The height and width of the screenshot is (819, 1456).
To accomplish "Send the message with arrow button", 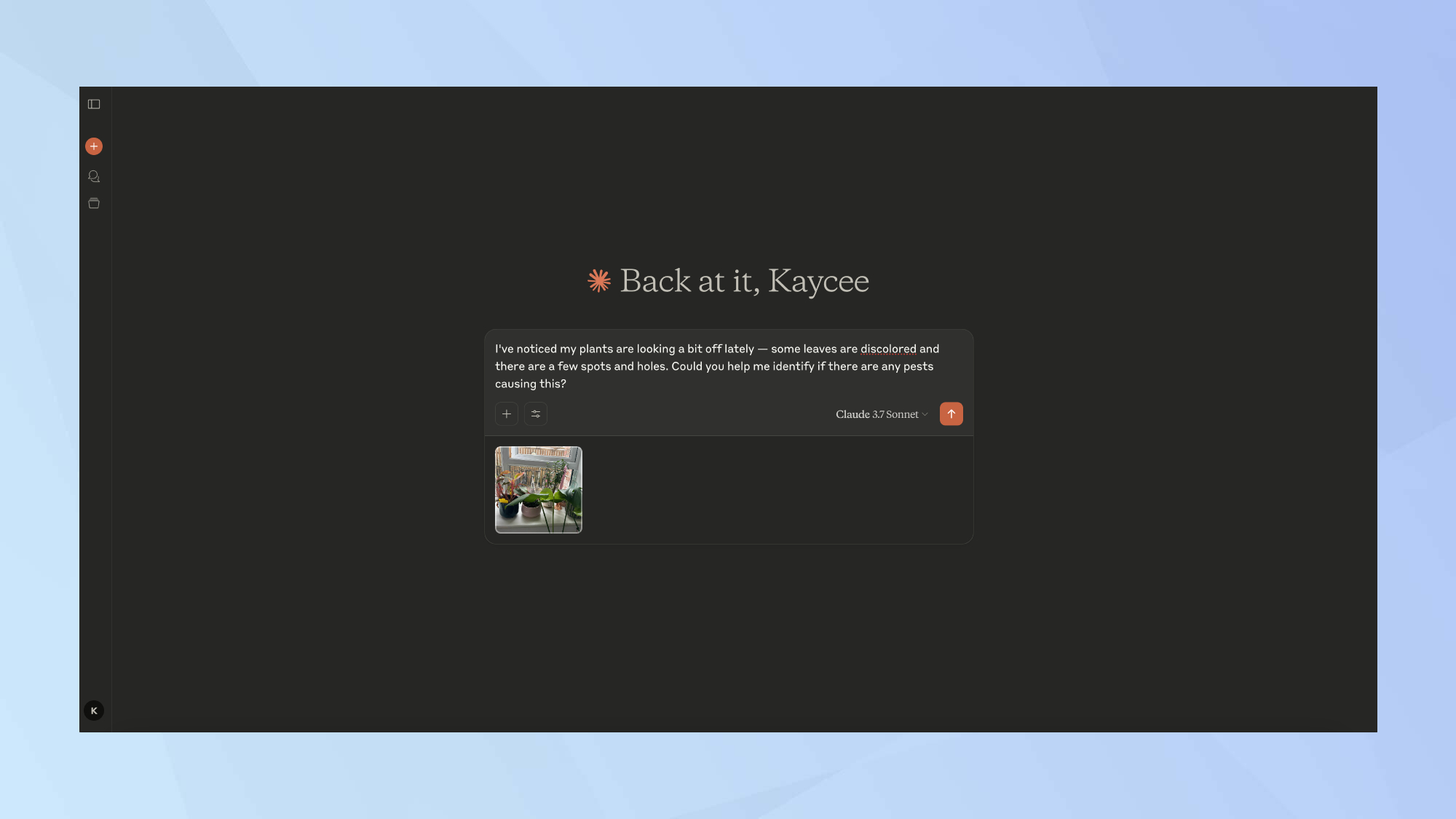I will coord(951,414).
